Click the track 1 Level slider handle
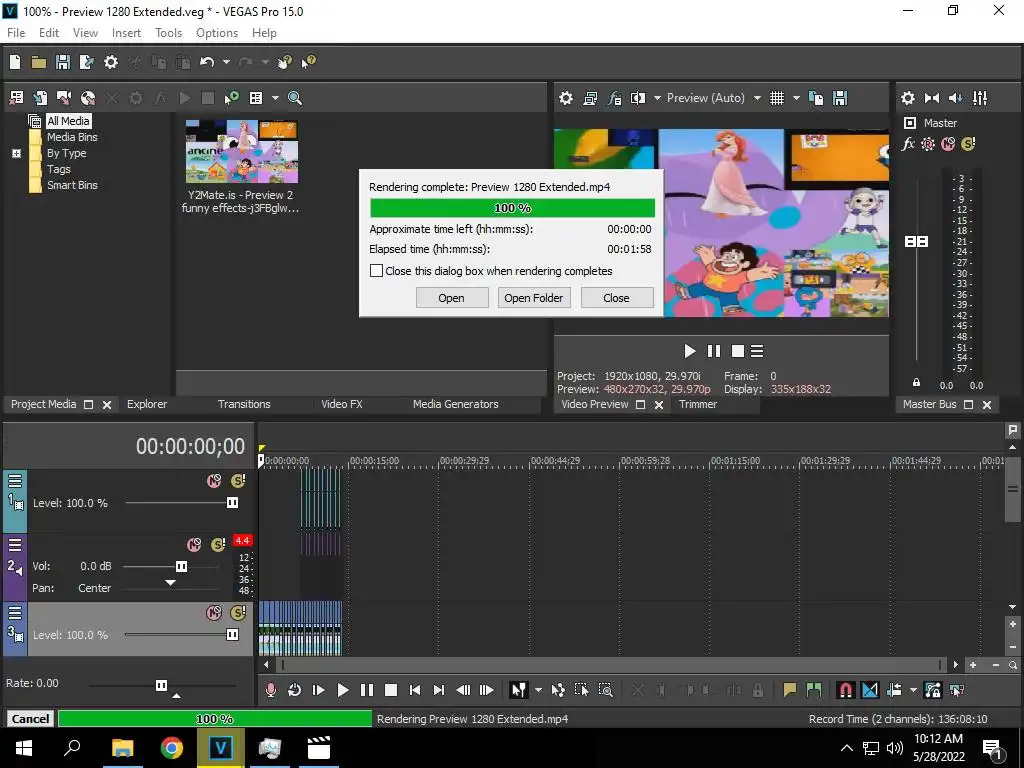 [232, 502]
